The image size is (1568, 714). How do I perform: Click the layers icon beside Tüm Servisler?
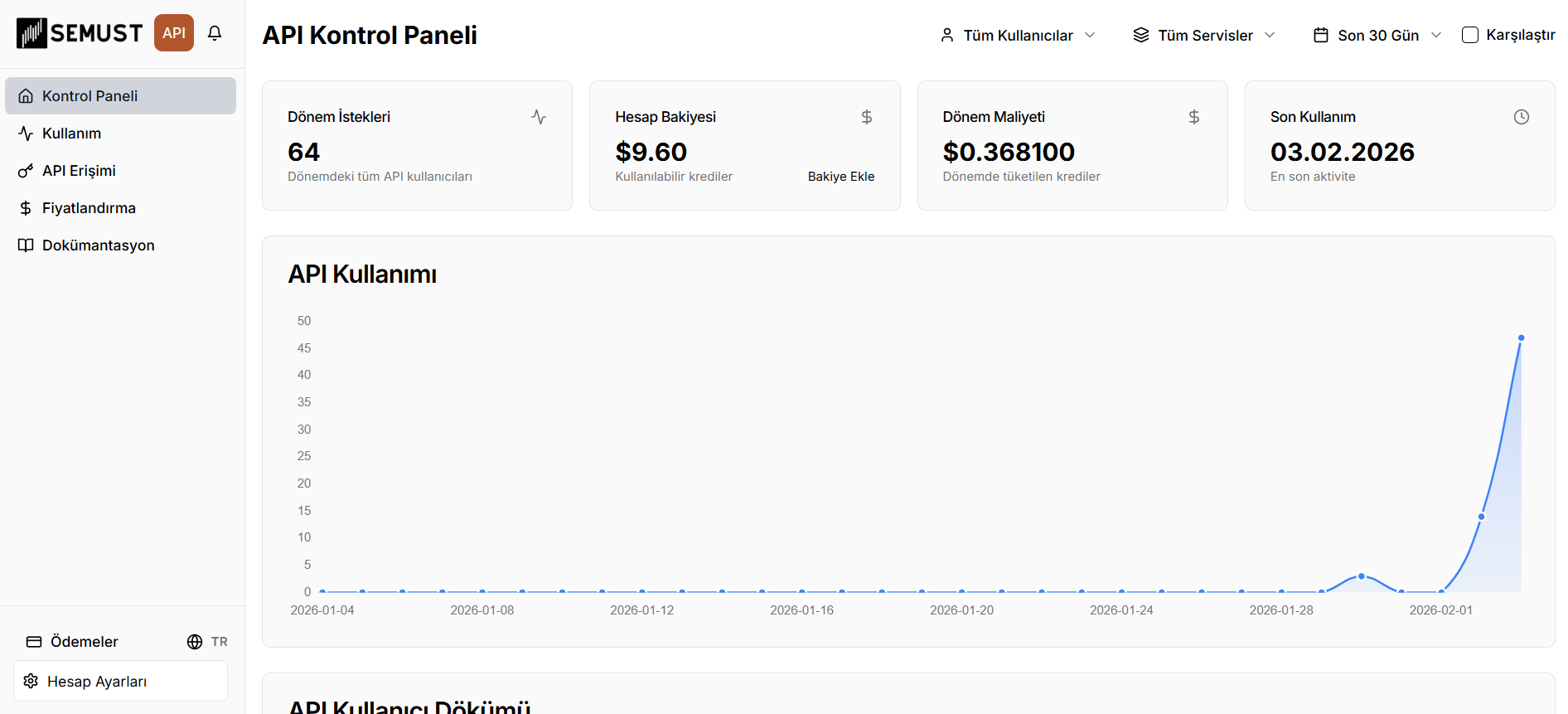[x=1141, y=36]
